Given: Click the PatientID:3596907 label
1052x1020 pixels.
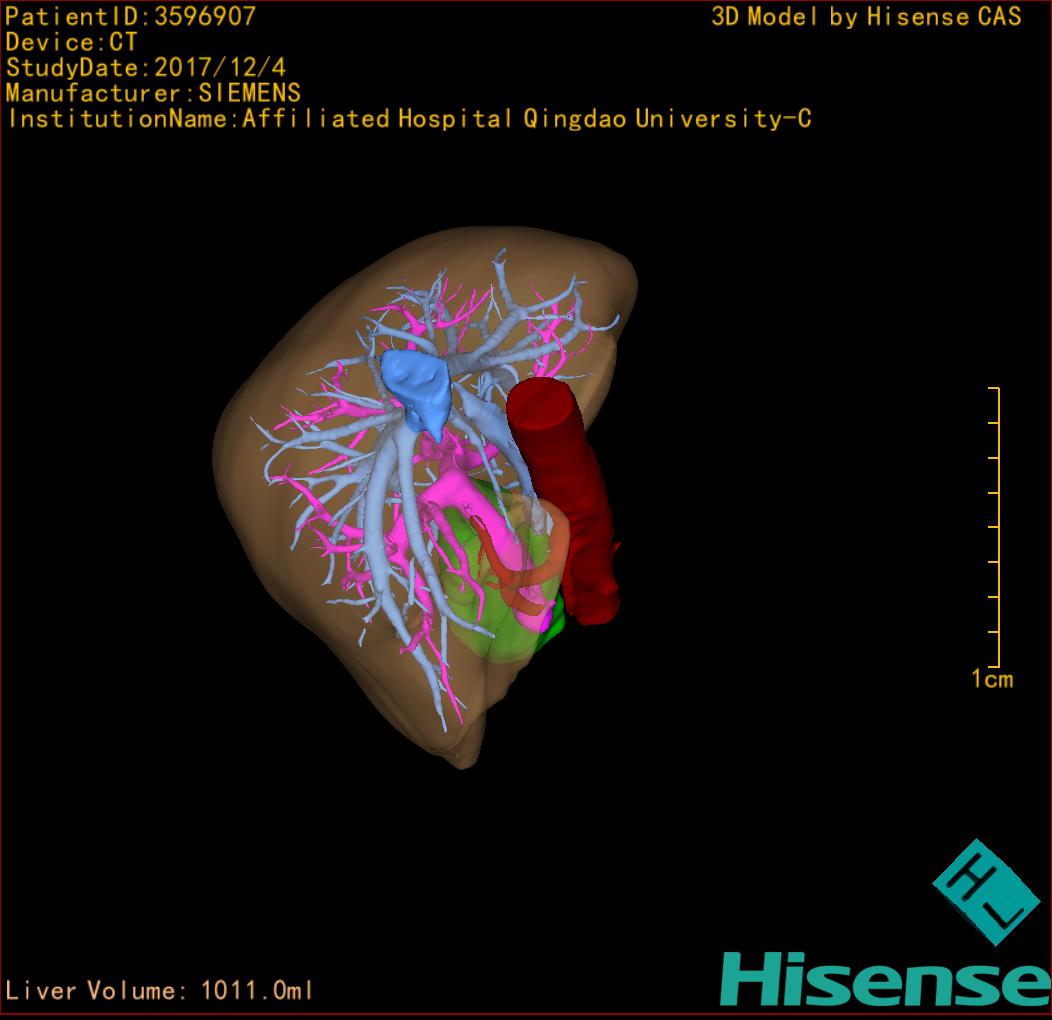Looking at the screenshot, I should [130, 16].
